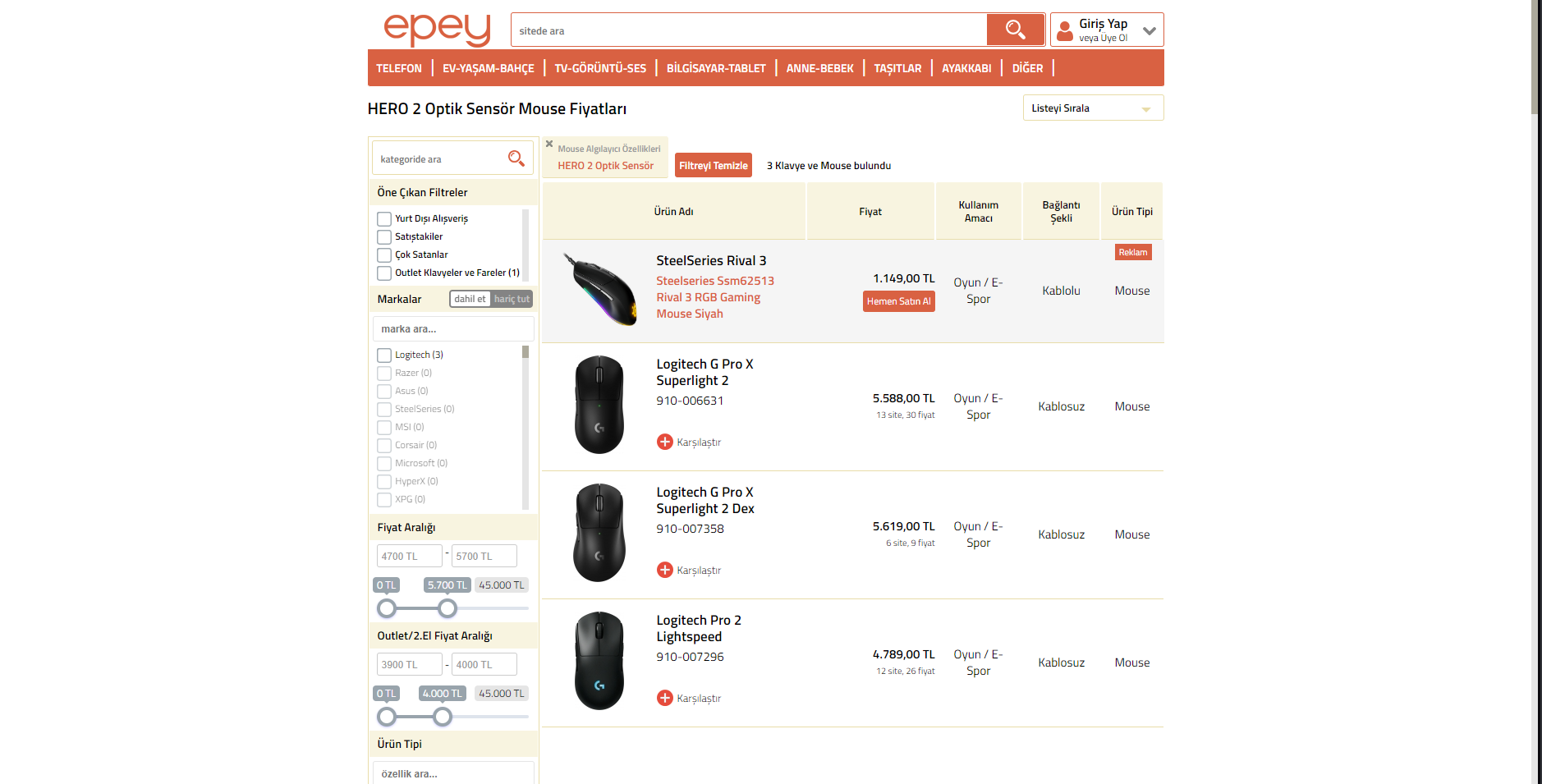Viewport: 1542px width, 784px height.
Task: Enable Yurt Dışı Alışveriş filter
Action: point(384,219)
